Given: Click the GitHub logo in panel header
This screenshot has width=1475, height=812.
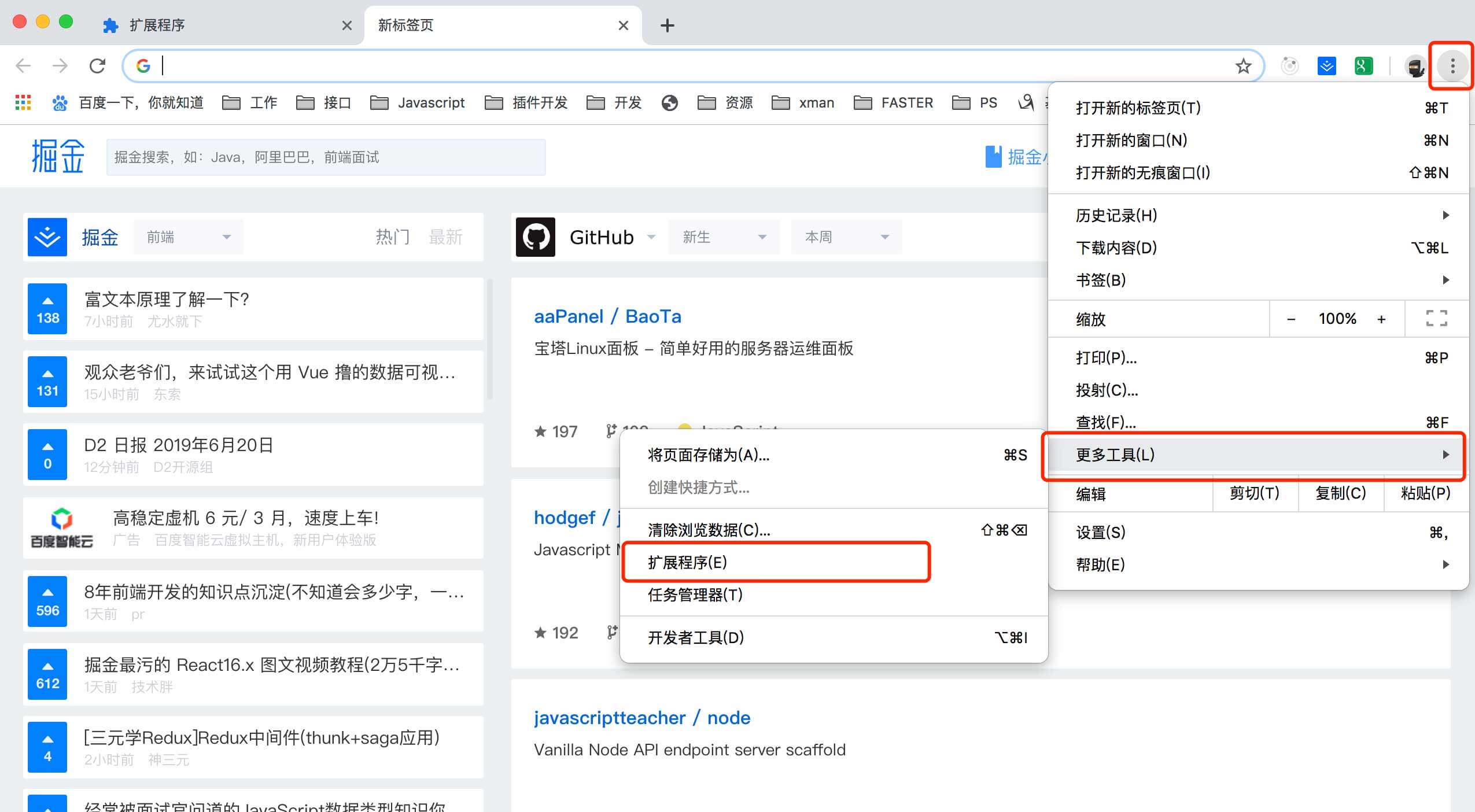Looking at the screenshot, I should (536, 237).
